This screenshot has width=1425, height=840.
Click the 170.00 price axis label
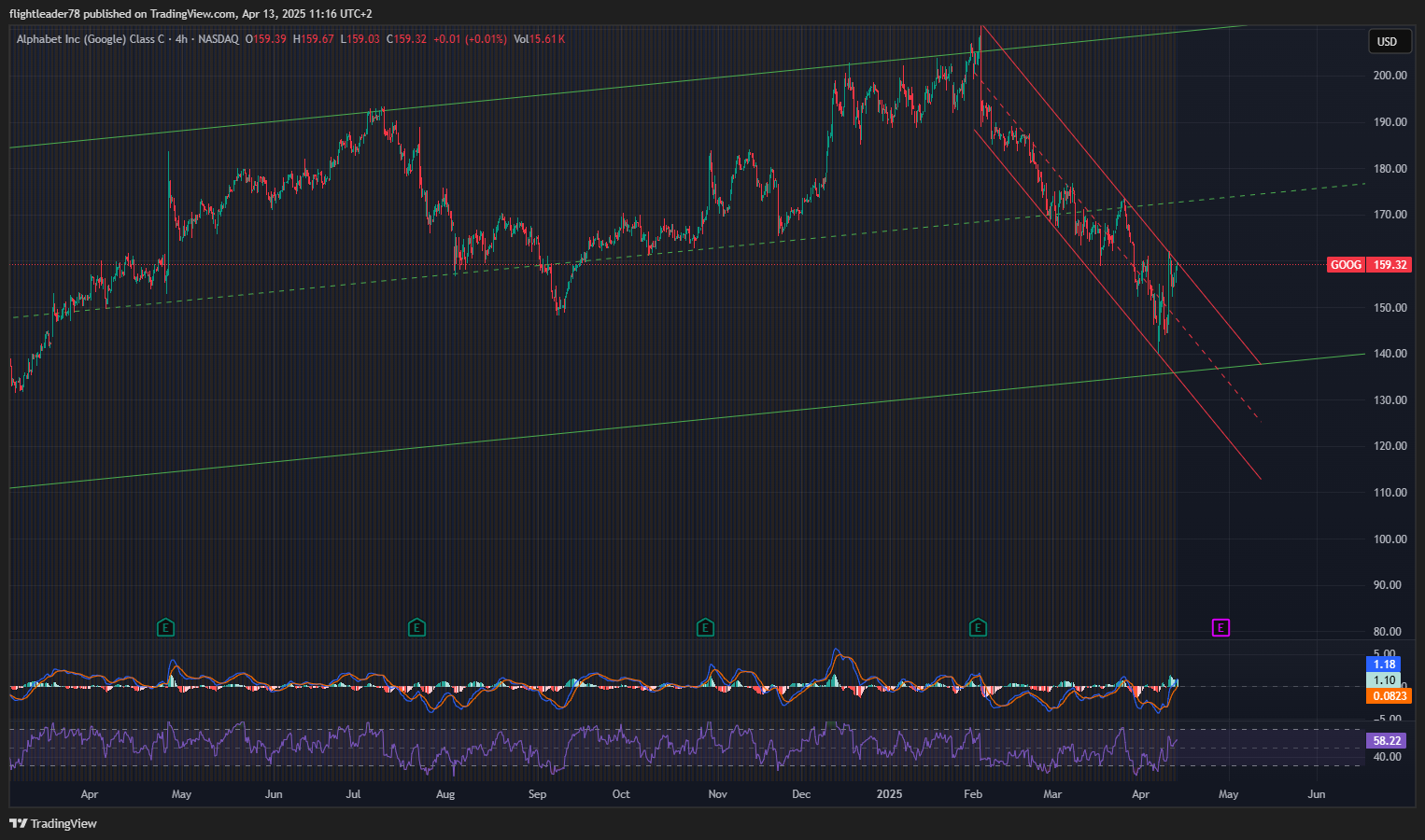click(1390, 215)
